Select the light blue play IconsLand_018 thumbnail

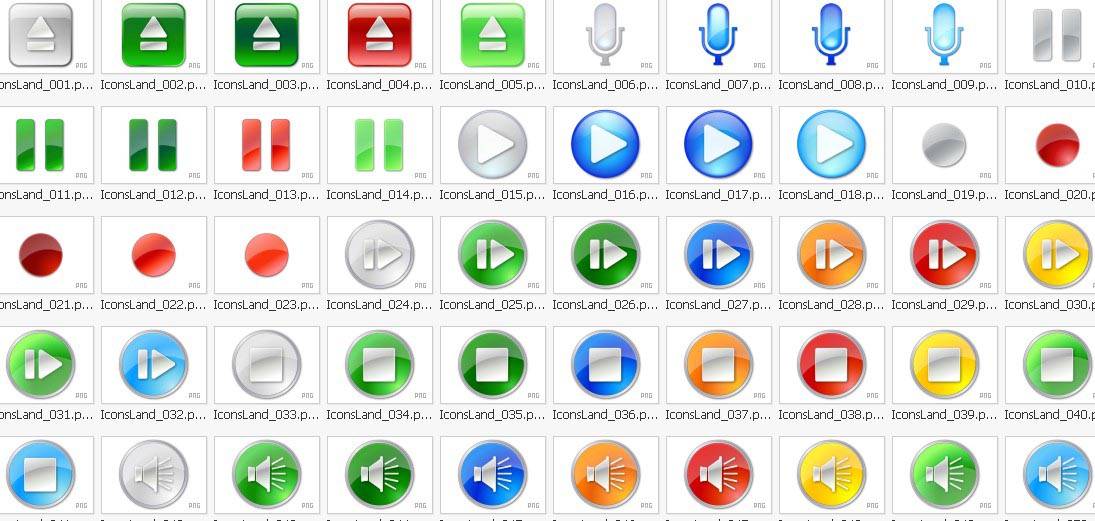(x=831, y=145)
